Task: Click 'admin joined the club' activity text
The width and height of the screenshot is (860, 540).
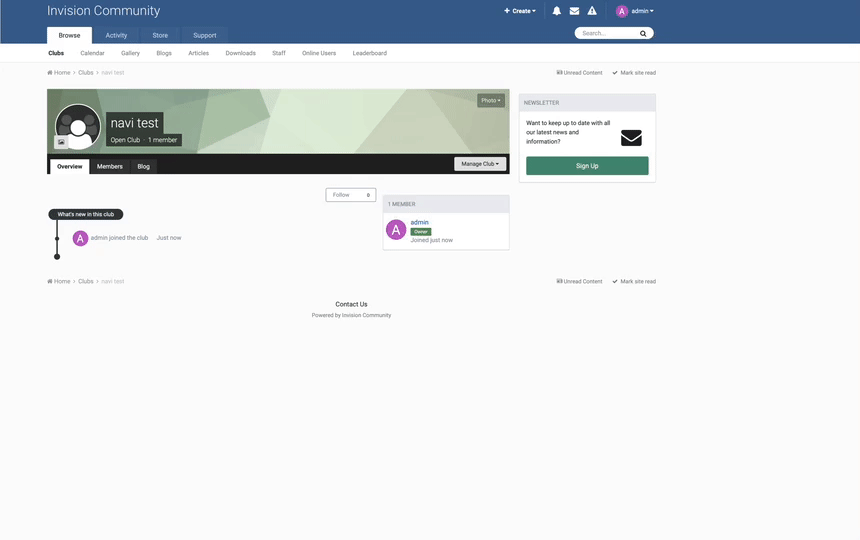Action: pyautogui.click(x=120, y=238)
